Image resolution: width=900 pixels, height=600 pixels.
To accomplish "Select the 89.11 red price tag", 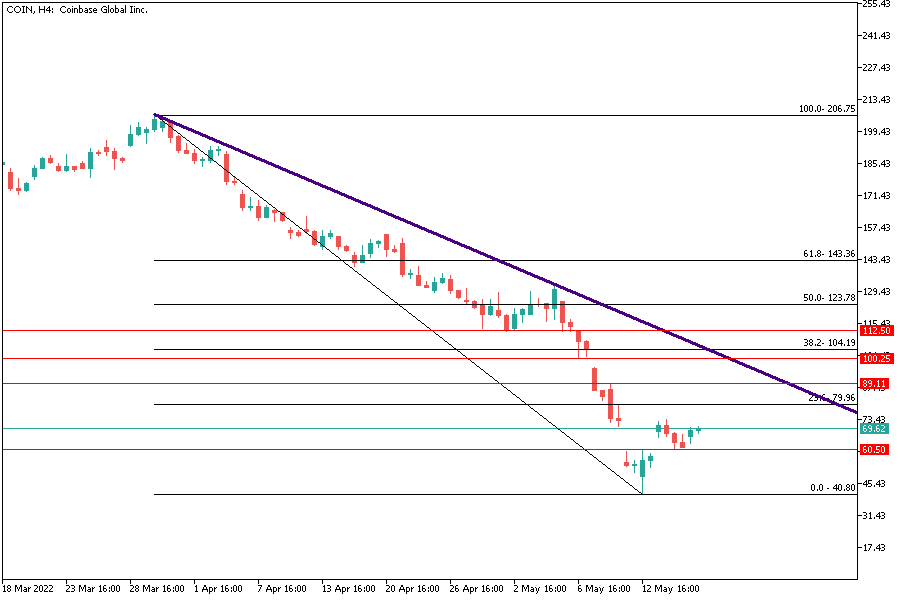I will [876, 384].
